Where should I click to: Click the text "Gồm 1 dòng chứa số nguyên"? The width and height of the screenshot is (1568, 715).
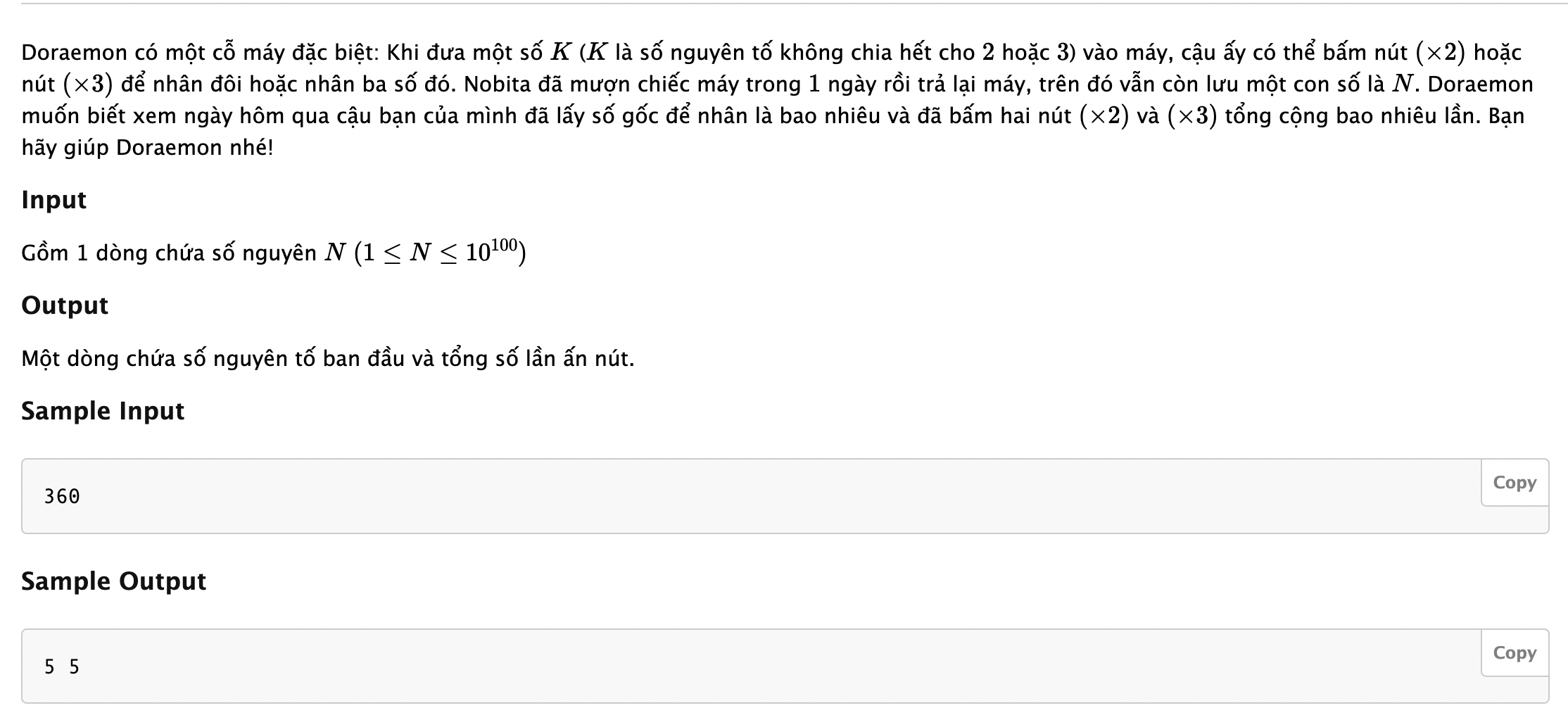tap(169, 253)
